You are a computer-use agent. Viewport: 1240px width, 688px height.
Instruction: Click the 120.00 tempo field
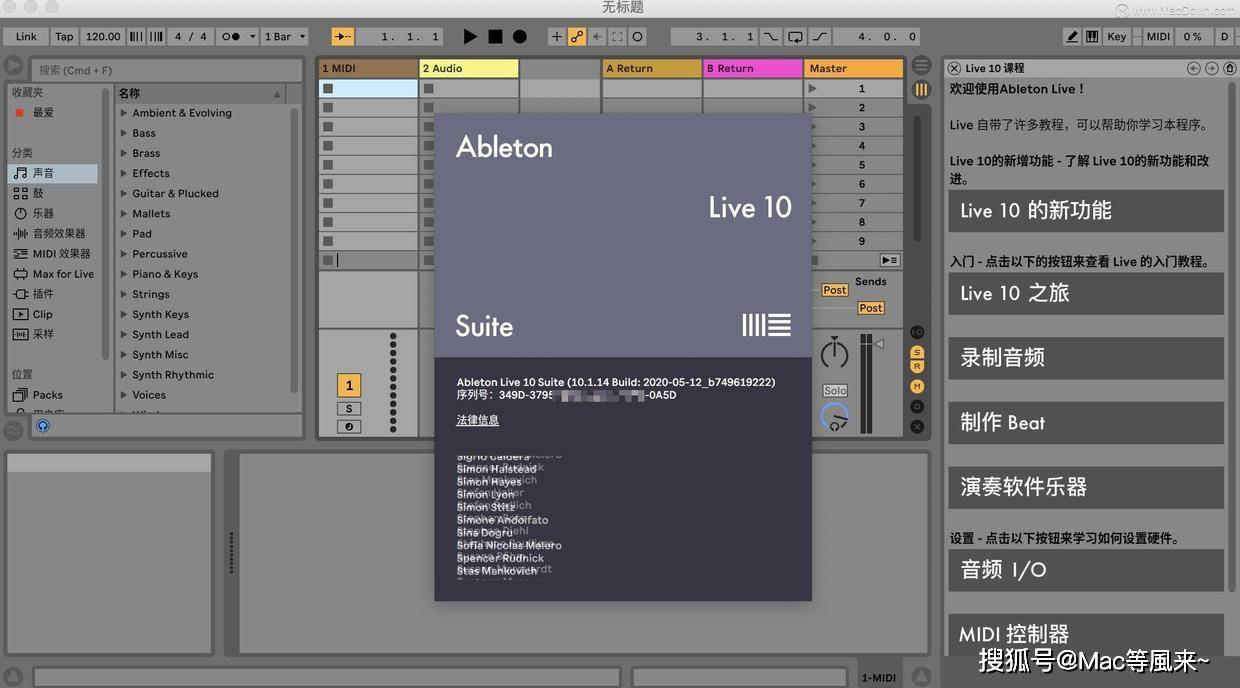[x=102, y=36]
